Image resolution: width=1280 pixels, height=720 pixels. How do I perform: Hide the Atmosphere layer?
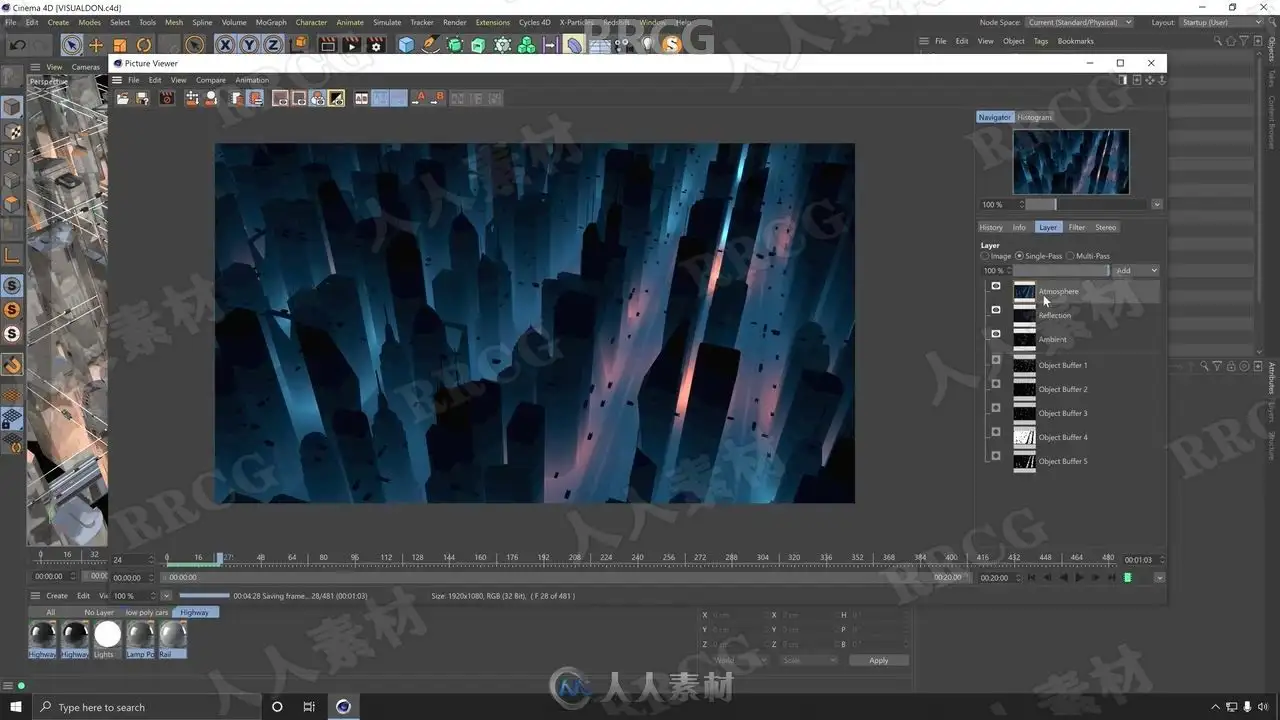[995, 286]
